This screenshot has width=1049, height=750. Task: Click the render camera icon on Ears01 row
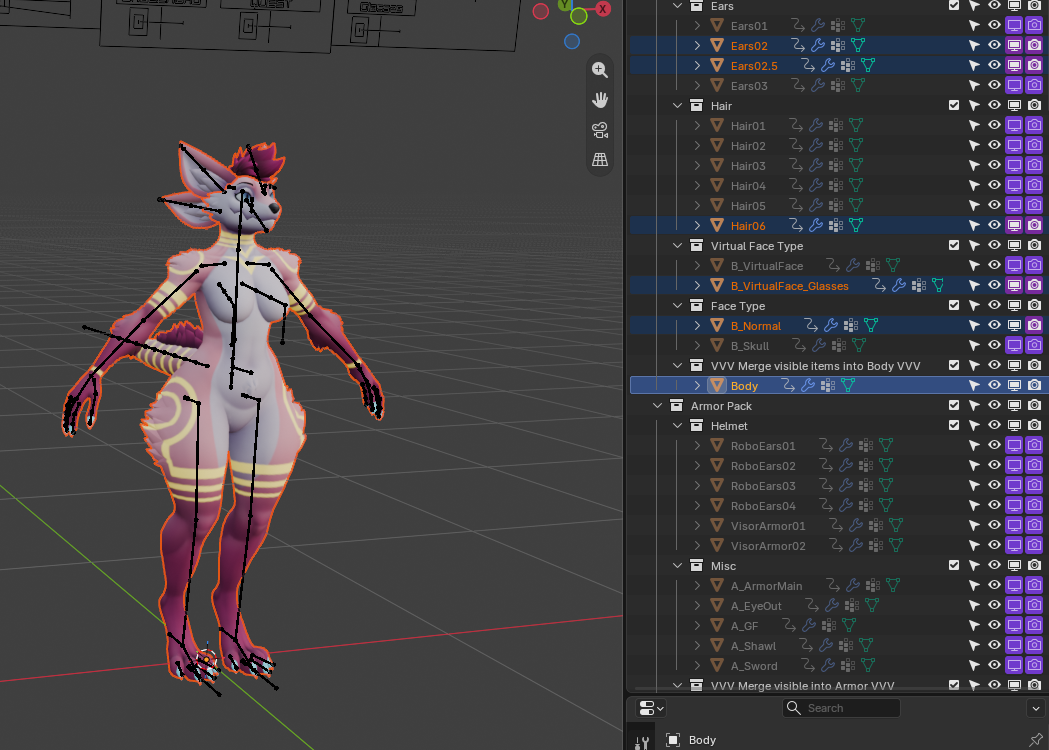[1034, 25]
